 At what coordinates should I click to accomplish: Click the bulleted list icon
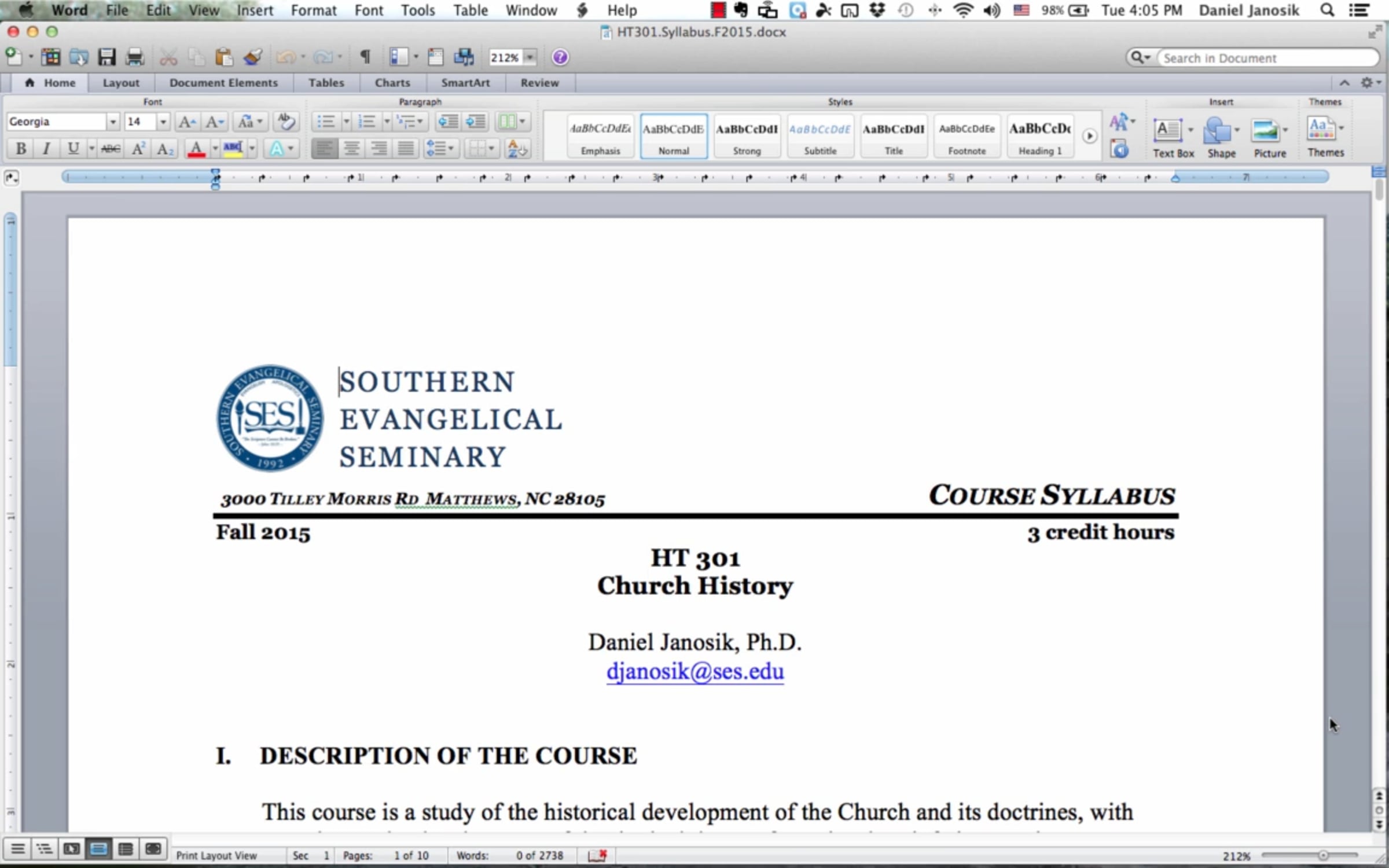click(326, 122)
